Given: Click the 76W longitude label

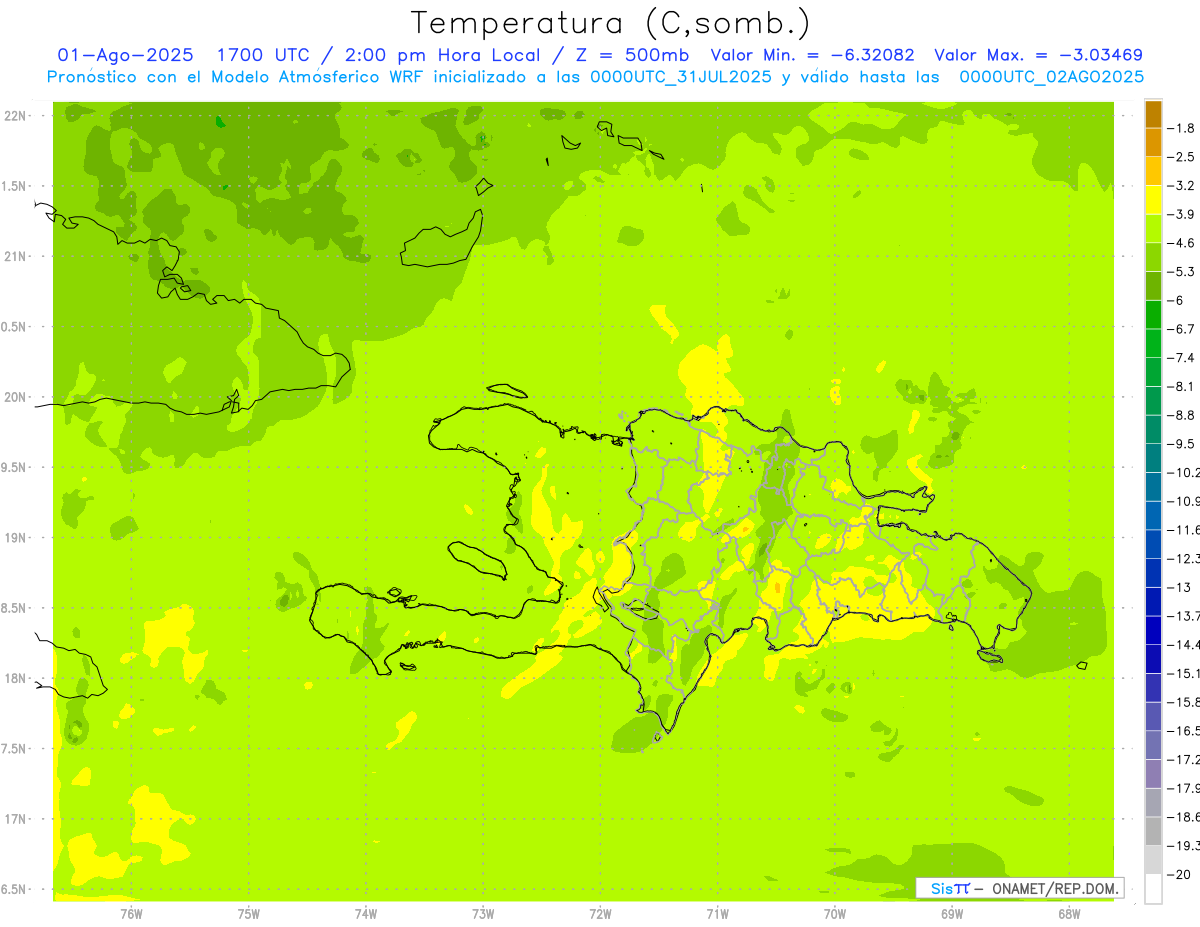Looking at the screenshot, I should [x=131, y=914].
